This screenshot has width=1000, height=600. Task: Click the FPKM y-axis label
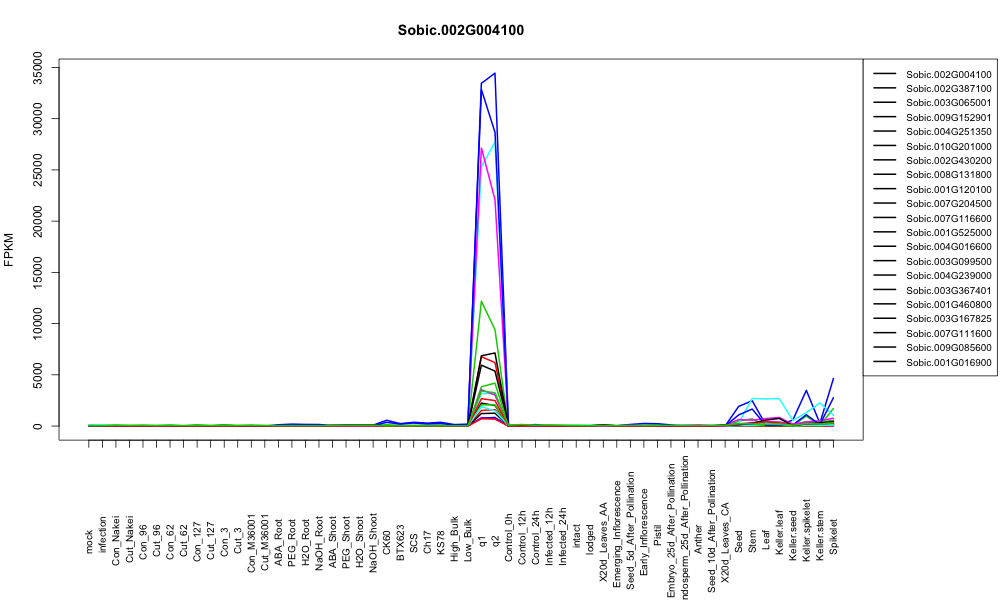pos(9,249)
